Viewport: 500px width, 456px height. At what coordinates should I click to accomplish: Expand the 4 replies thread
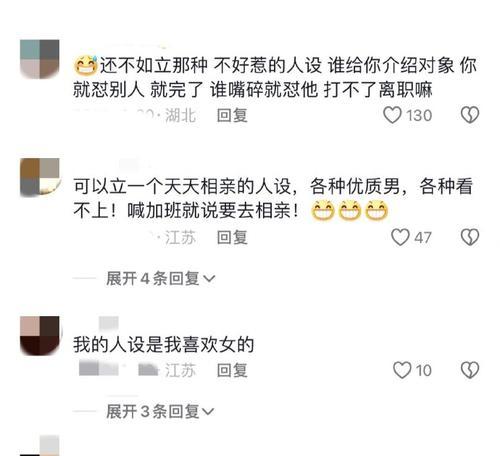(x=161, y=279)
